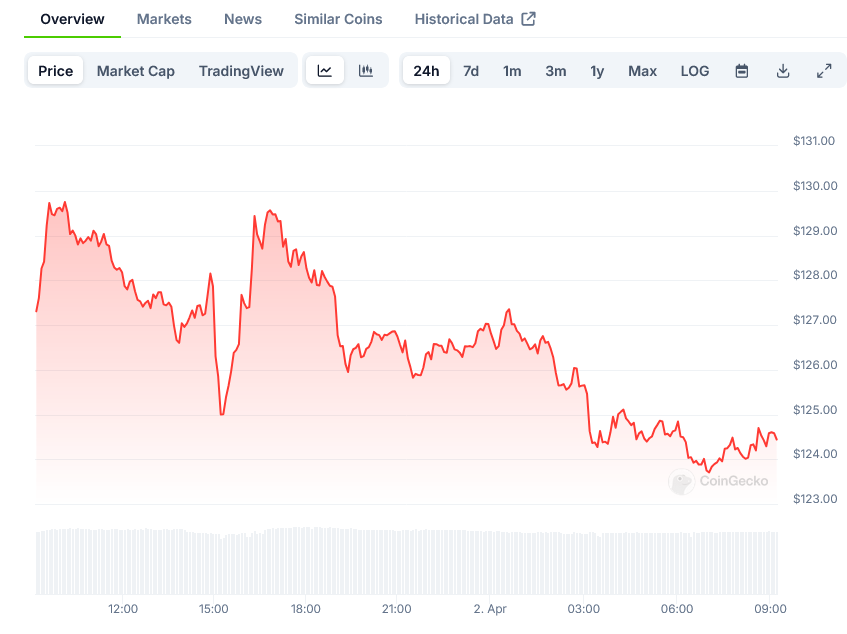Activate TradingView chart mode

240,70
